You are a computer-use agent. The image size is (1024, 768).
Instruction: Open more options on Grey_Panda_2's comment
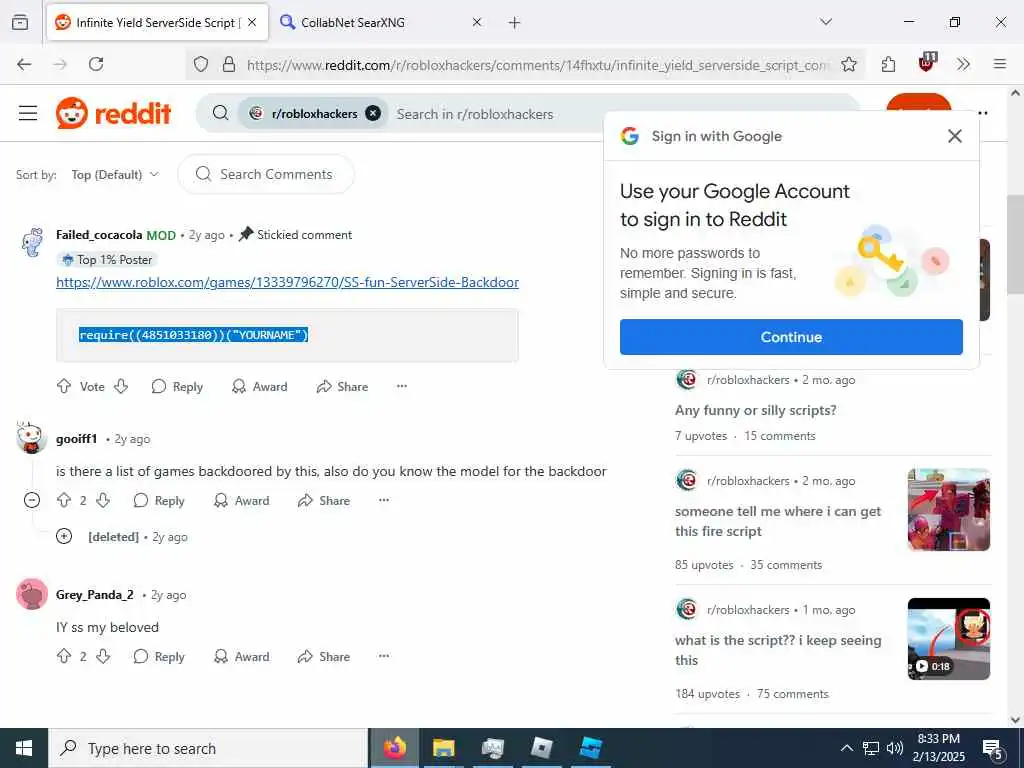[x=384, y=656]
